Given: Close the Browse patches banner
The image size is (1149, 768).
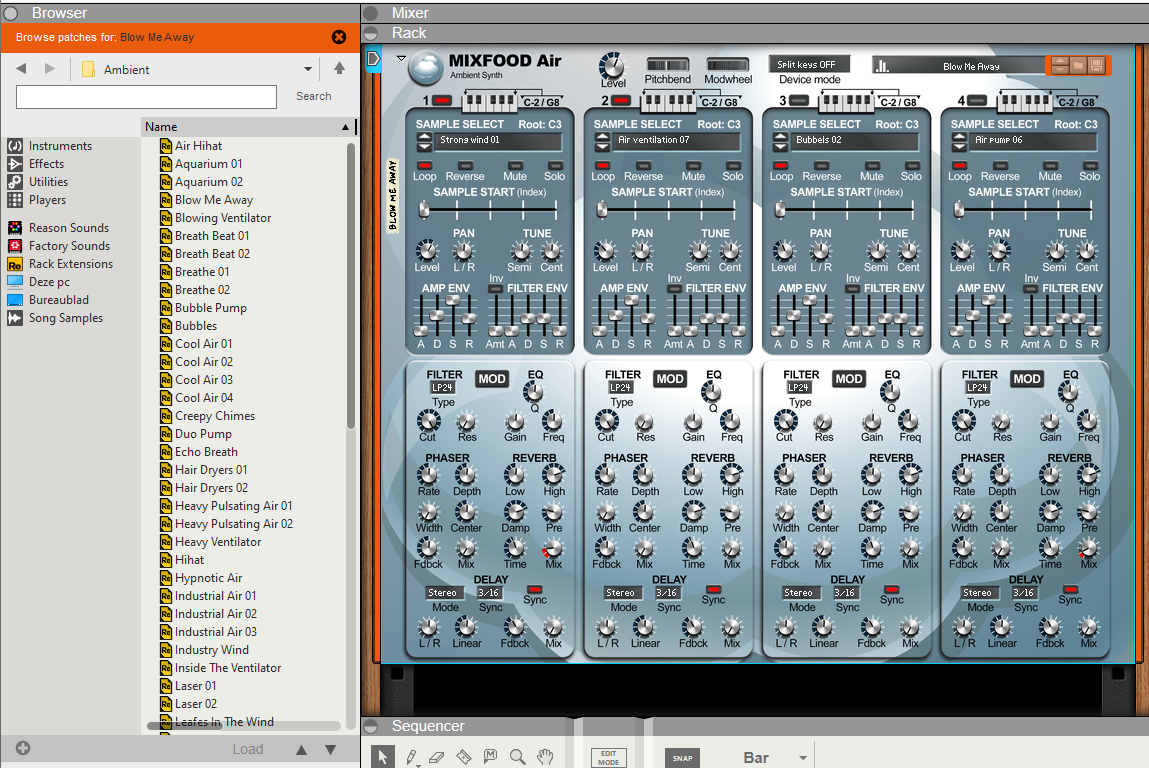Looking at the screenshot, I should pos(339,37).
